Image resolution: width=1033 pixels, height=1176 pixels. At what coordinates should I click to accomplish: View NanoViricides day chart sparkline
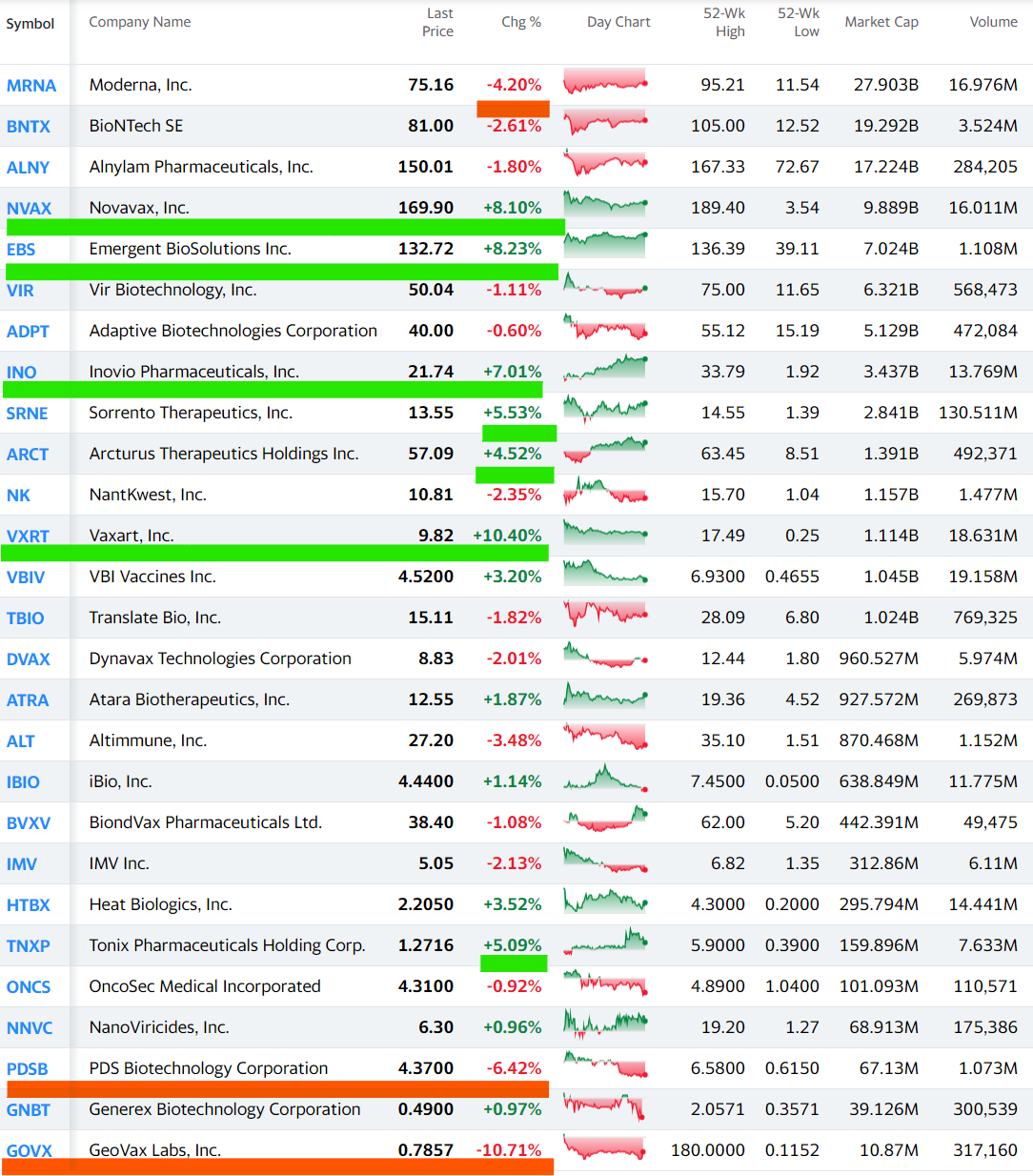[605, 1024]
